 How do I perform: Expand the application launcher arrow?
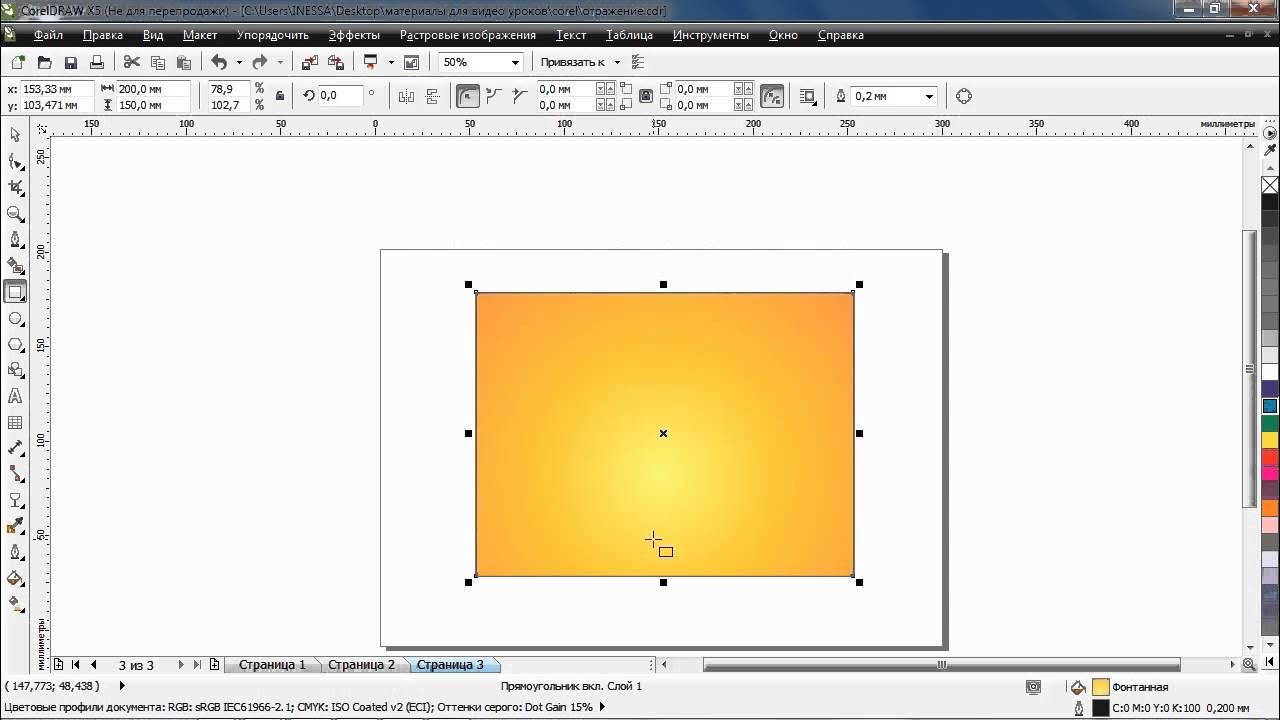click(391, 62)
